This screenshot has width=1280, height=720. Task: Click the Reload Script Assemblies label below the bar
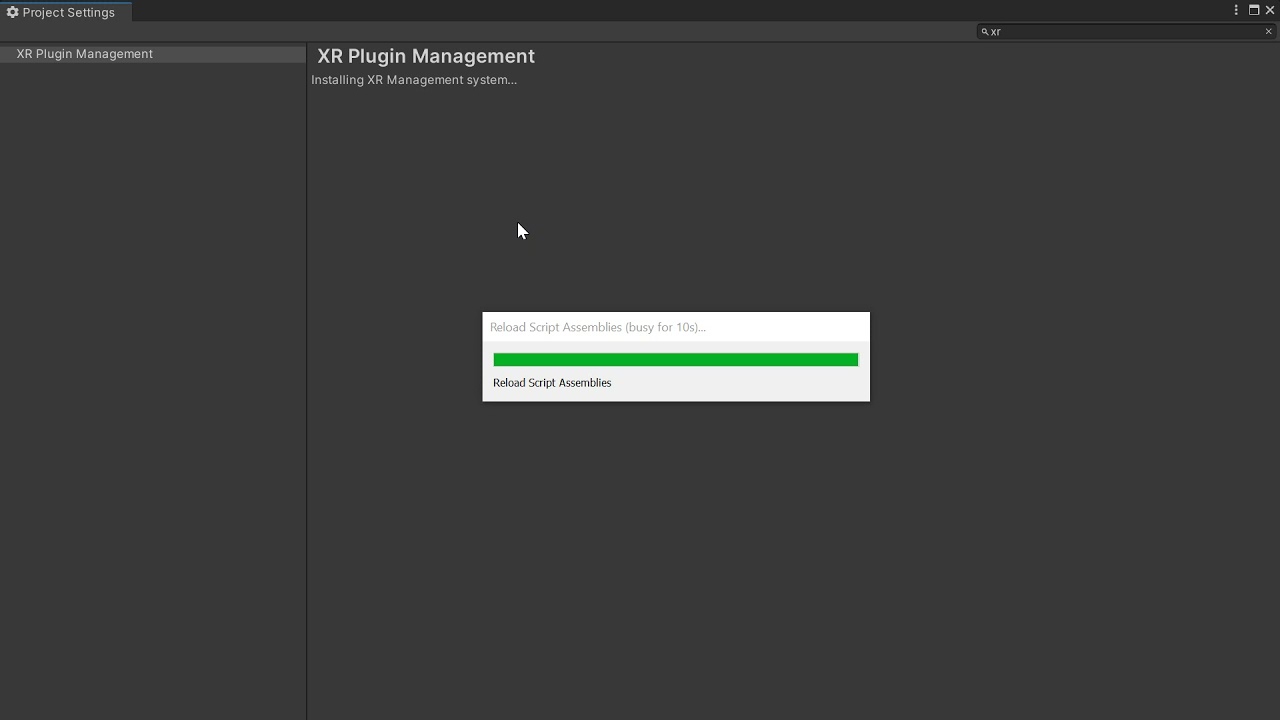[552, 383]
